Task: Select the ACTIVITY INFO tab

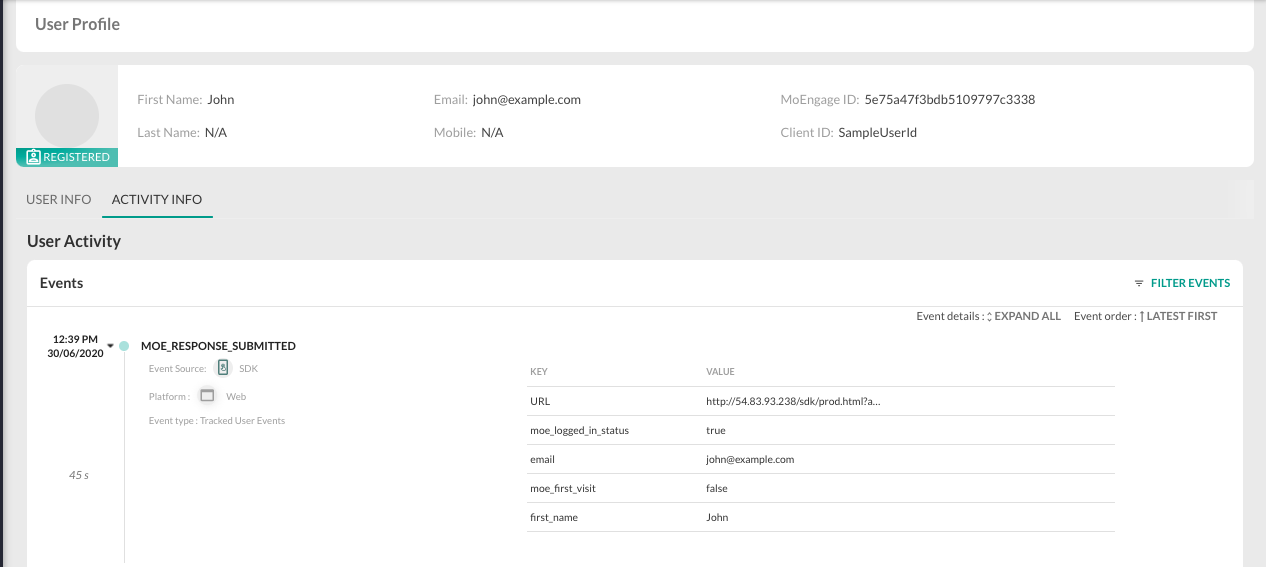Action: (157, 199)
